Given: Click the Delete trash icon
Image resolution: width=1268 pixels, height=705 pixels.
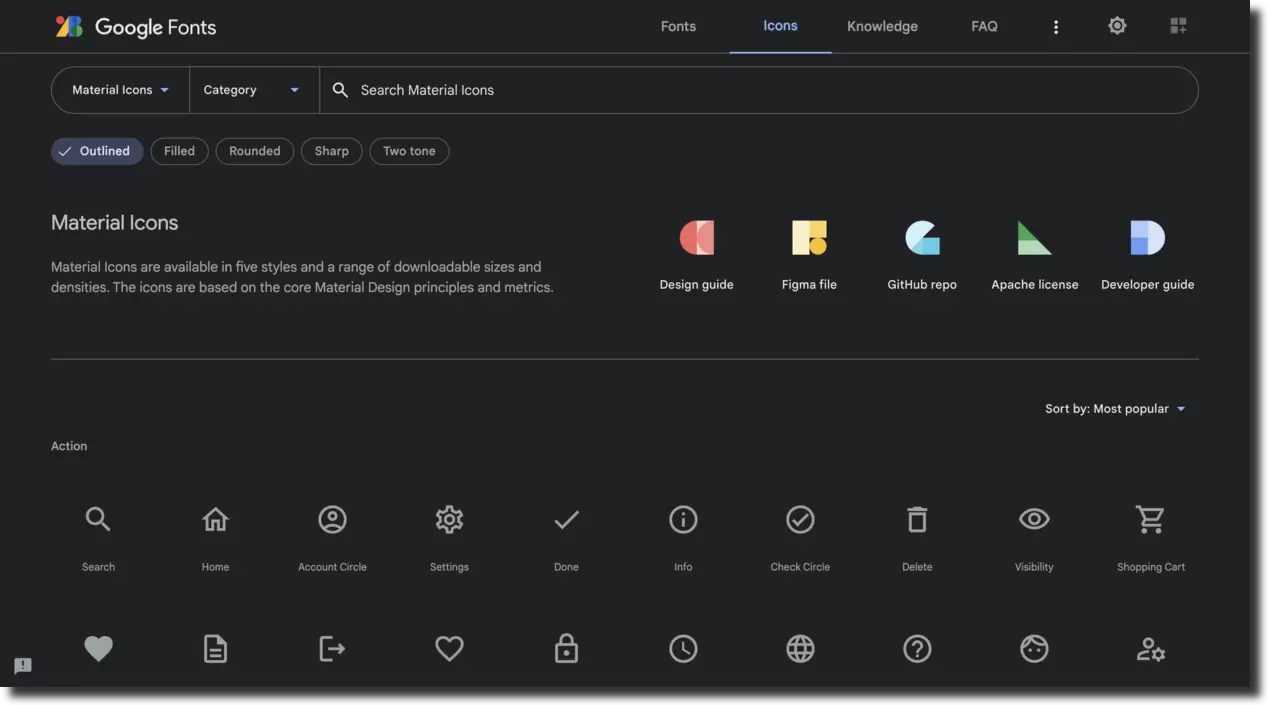Looking at the screenshot, I should click(x=916, y=519).
